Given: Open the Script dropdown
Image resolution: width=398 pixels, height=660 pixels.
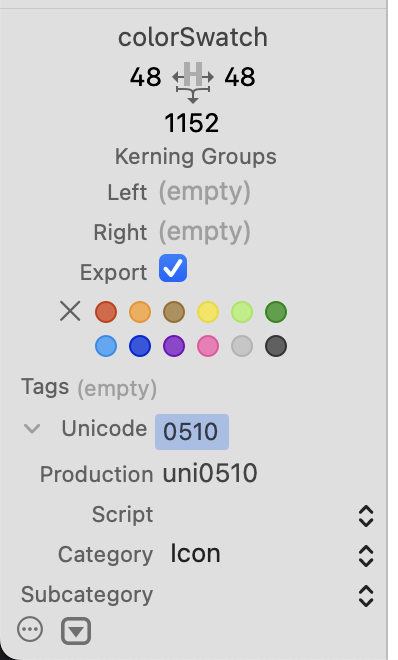Looking at the screenshot, I should click(x=366, y=516).
